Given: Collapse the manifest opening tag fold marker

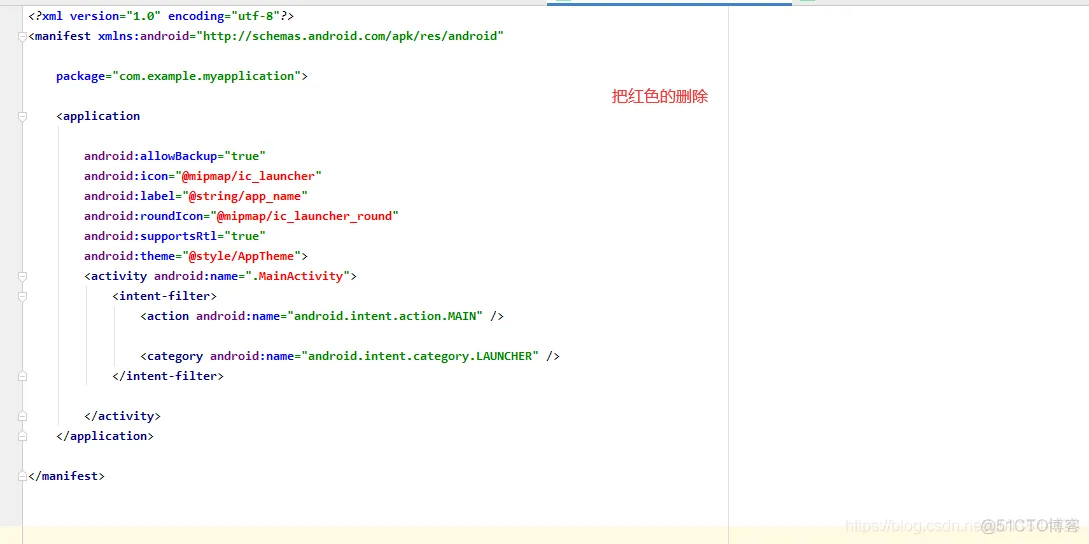Looking at the screenshot, I should click(x=22, y=36).
